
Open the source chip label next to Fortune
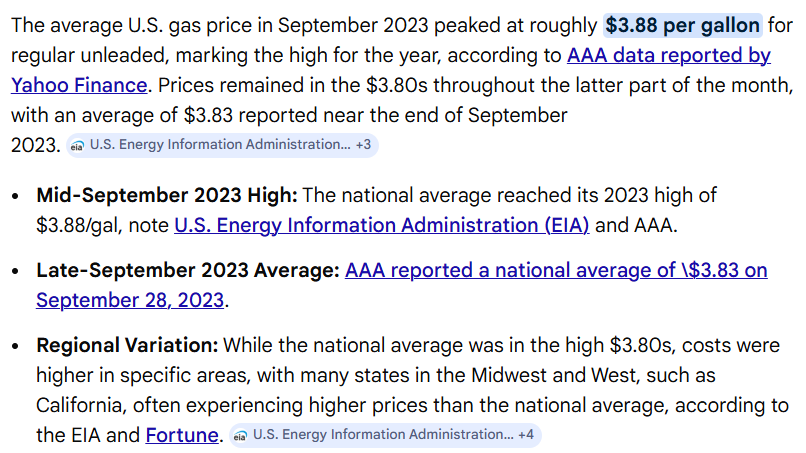pos(382,435)
